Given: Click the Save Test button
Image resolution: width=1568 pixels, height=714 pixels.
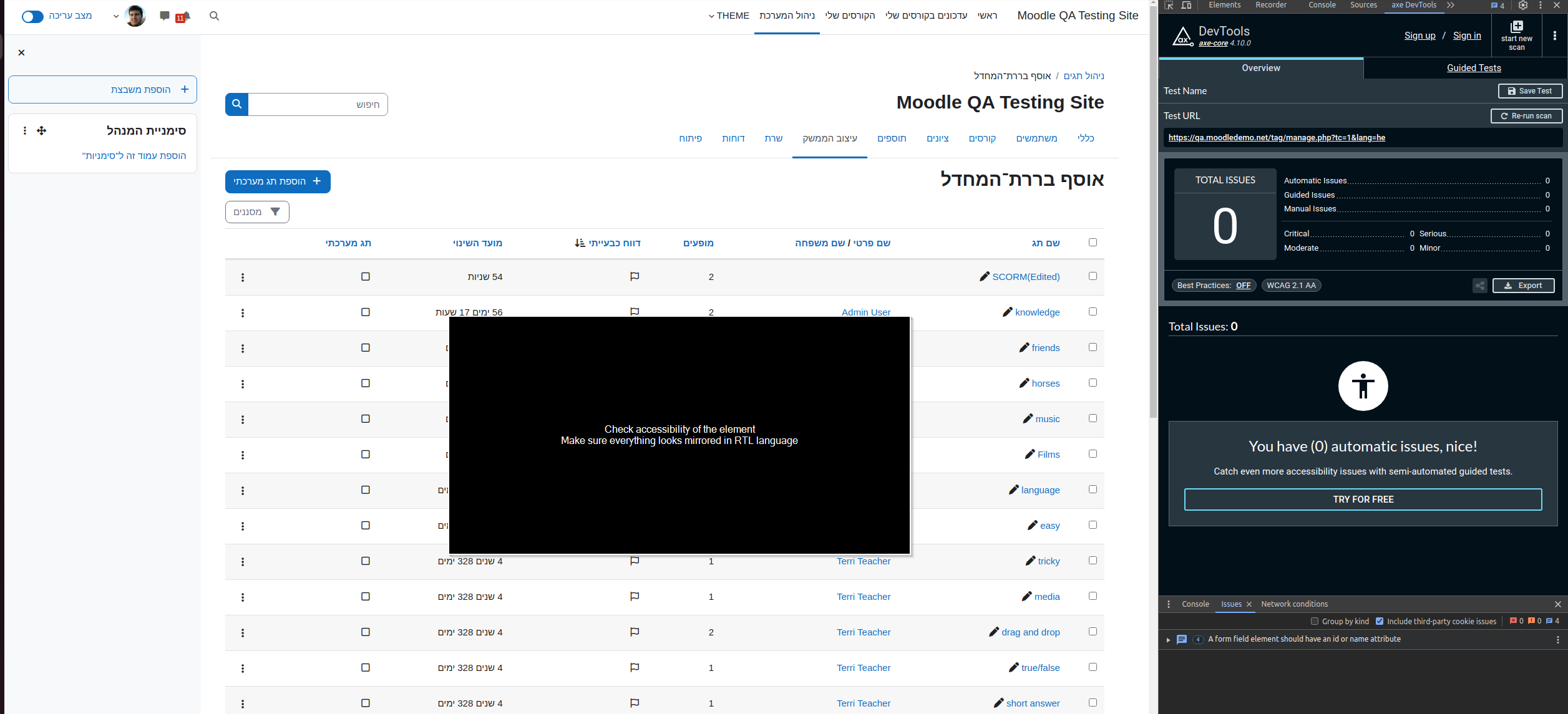Looking at the screenshot, I should pos(1530,91).
